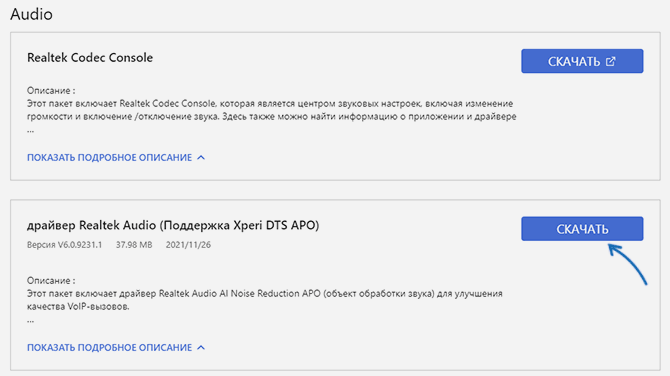Image resolution: width=670 pixels, height=376 pixels.
Task: Click the Audio section heading
Action: click(x=32, y=14)
